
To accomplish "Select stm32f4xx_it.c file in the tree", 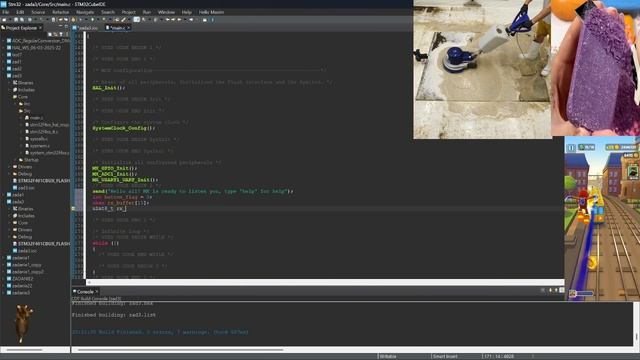I will [41, 131].
